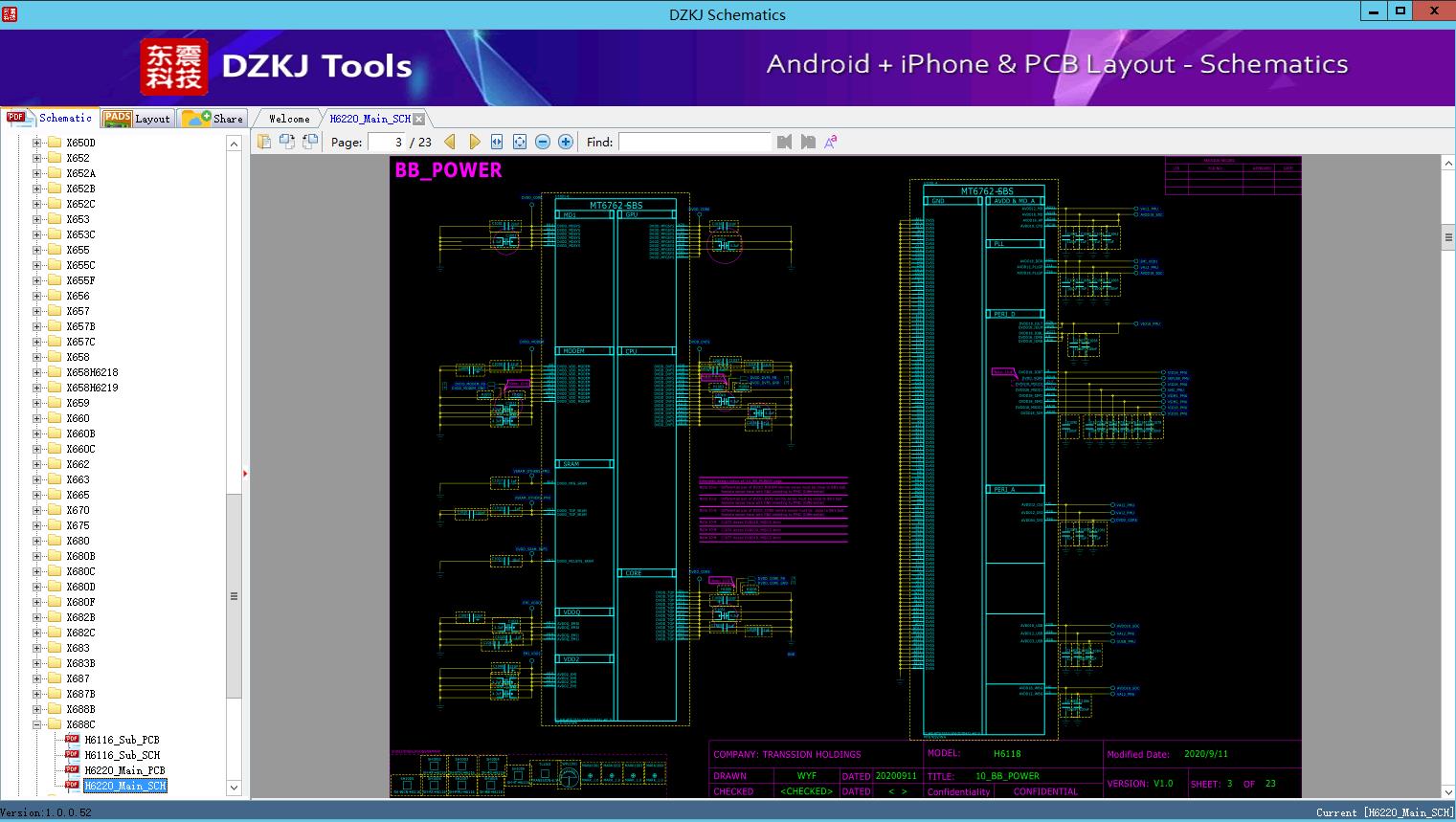Zoom out with the minus icon
Image resolution: width=1456 pixels, height=822 pixels.
(543, 142)
